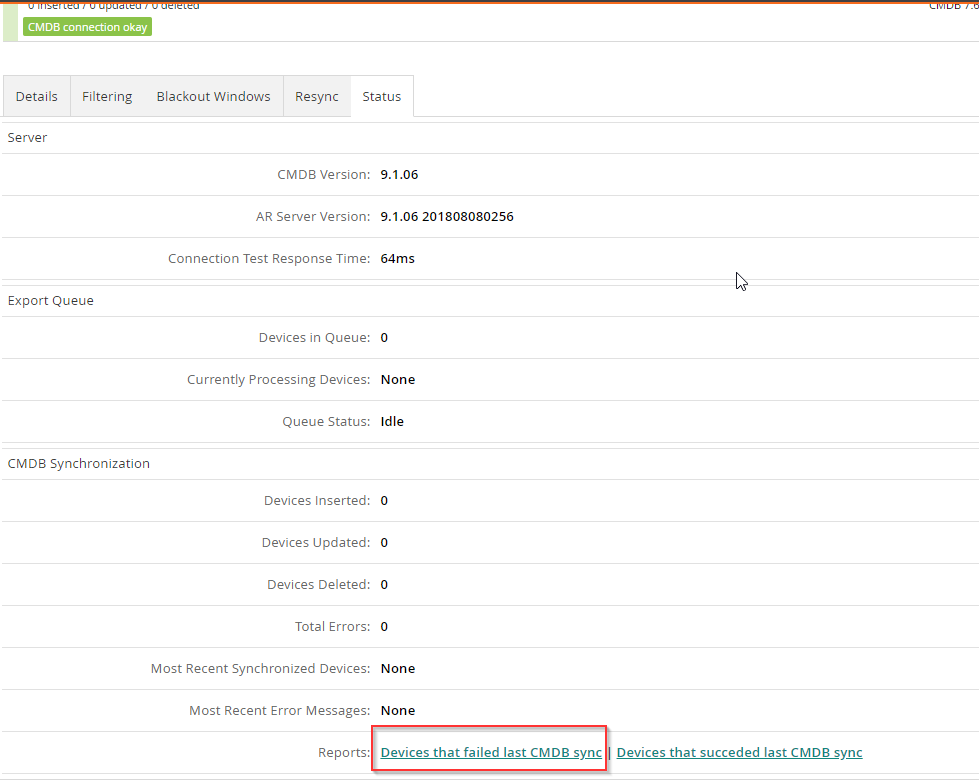The image size is (979, 784).
Task: Open Devices that failed last CMDB sync report
Action: (x=491, y=752)
